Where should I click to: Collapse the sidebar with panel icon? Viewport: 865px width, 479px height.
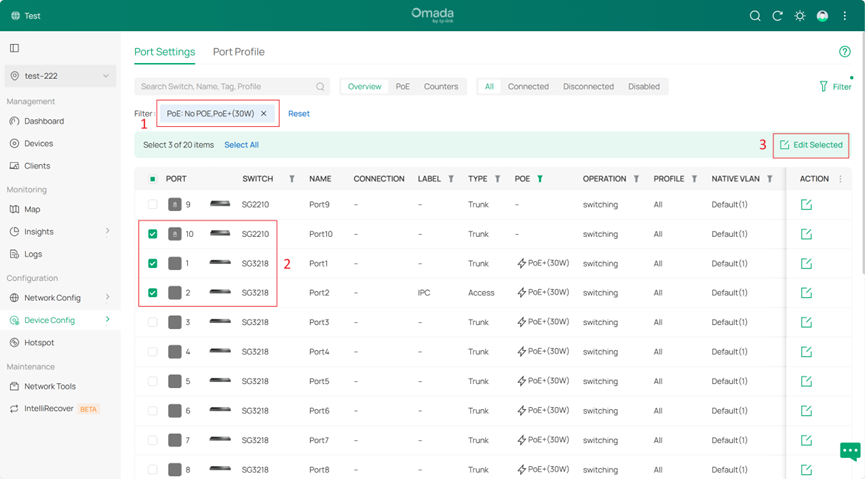point(15,48)
